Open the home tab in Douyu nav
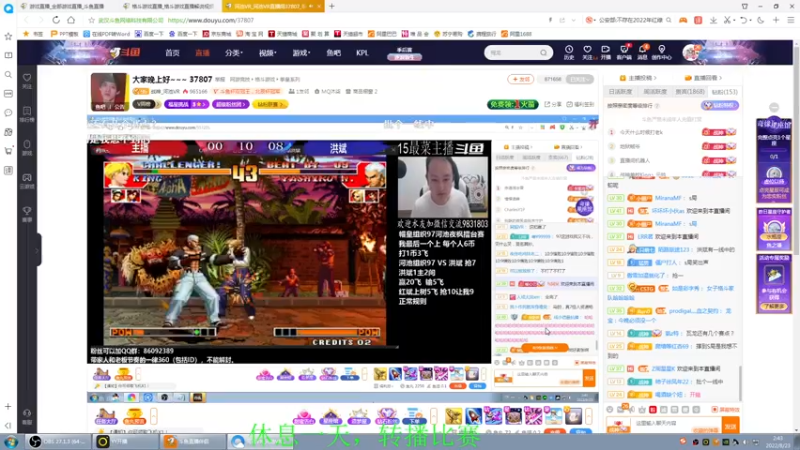The width and height of the screenshot is (800, 450). tap(172, 53)
